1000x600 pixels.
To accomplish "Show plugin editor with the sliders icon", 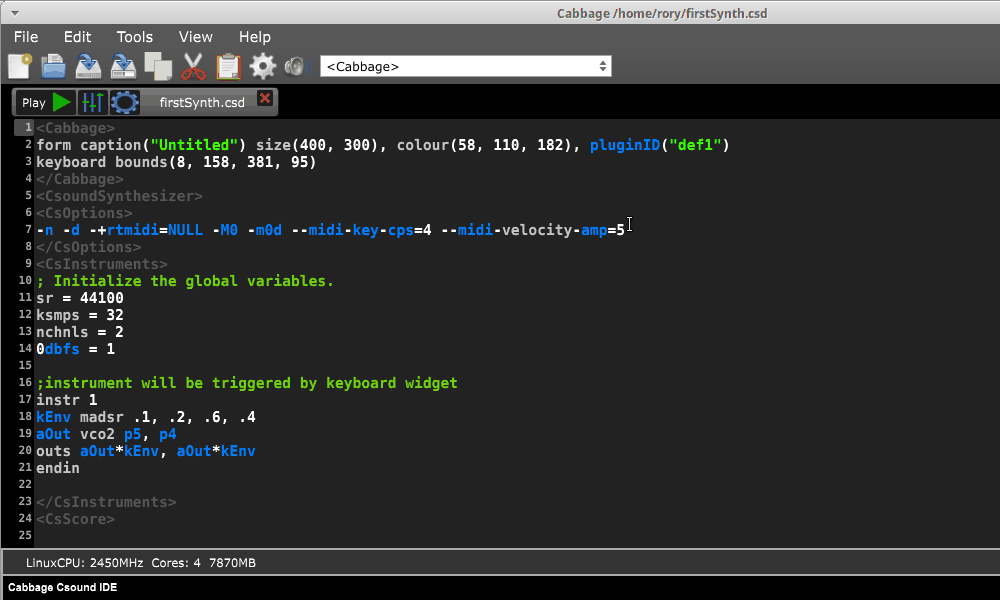I will tap(93, 102).
